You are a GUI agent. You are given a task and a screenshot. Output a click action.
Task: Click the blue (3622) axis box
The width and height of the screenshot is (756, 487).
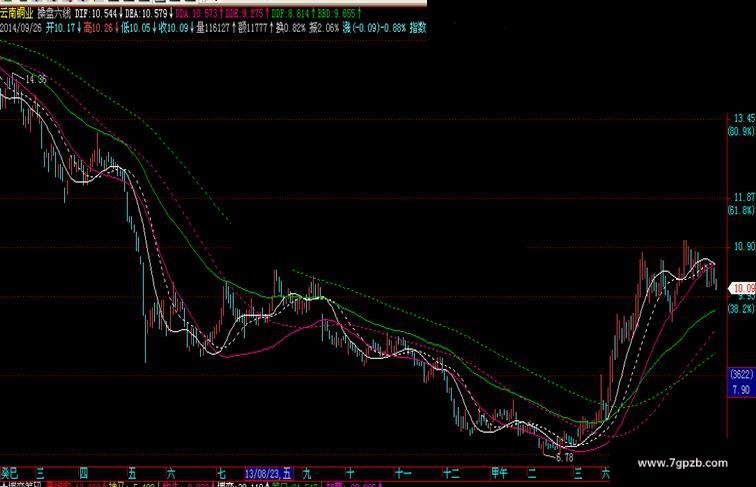pos(741,375)
